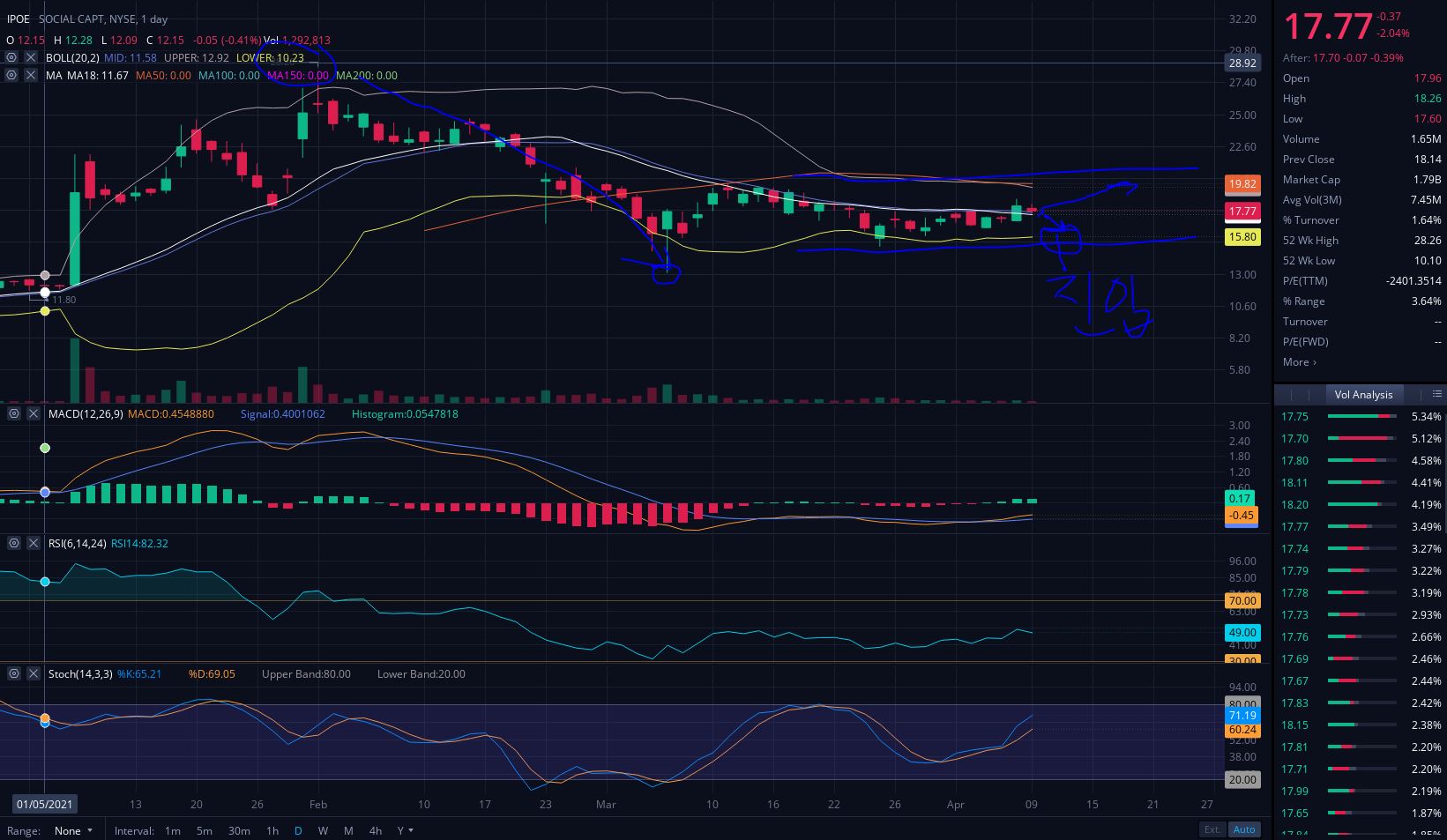Click the MACD 0.17 histogram value tag
This screenshot has height=840, width=1447.
tap(1240, 499)
